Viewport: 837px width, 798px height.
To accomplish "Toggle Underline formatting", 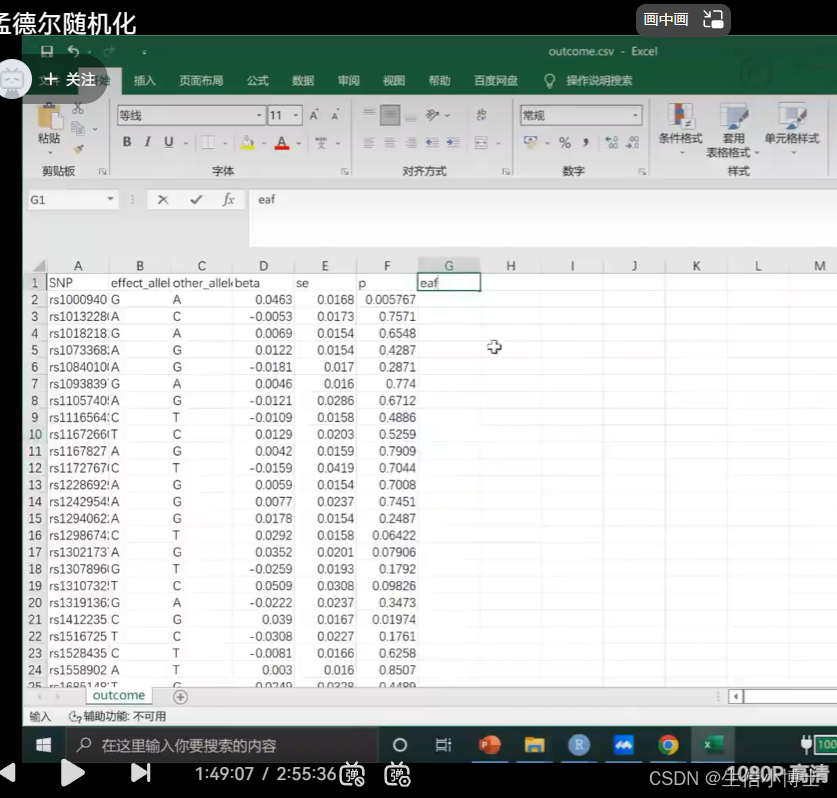I will coord(169,142).
